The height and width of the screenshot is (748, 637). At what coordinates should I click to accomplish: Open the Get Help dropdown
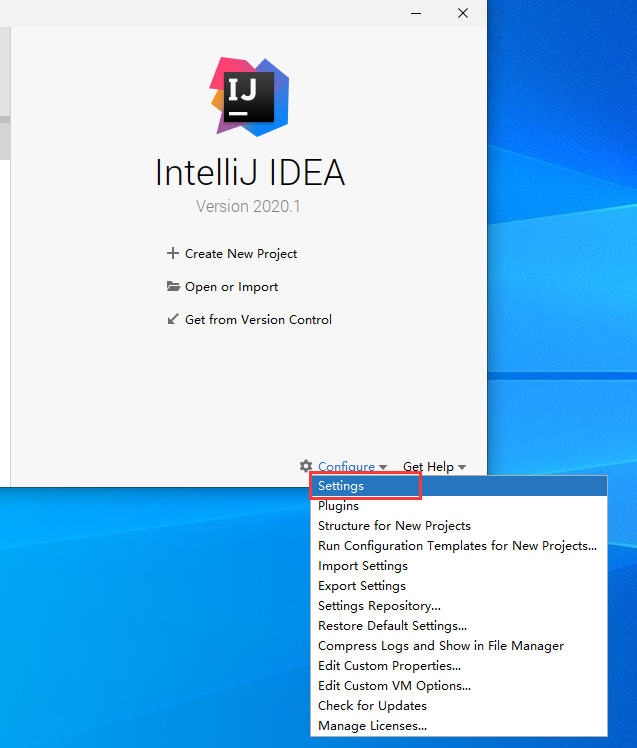(x=428, y=467)
